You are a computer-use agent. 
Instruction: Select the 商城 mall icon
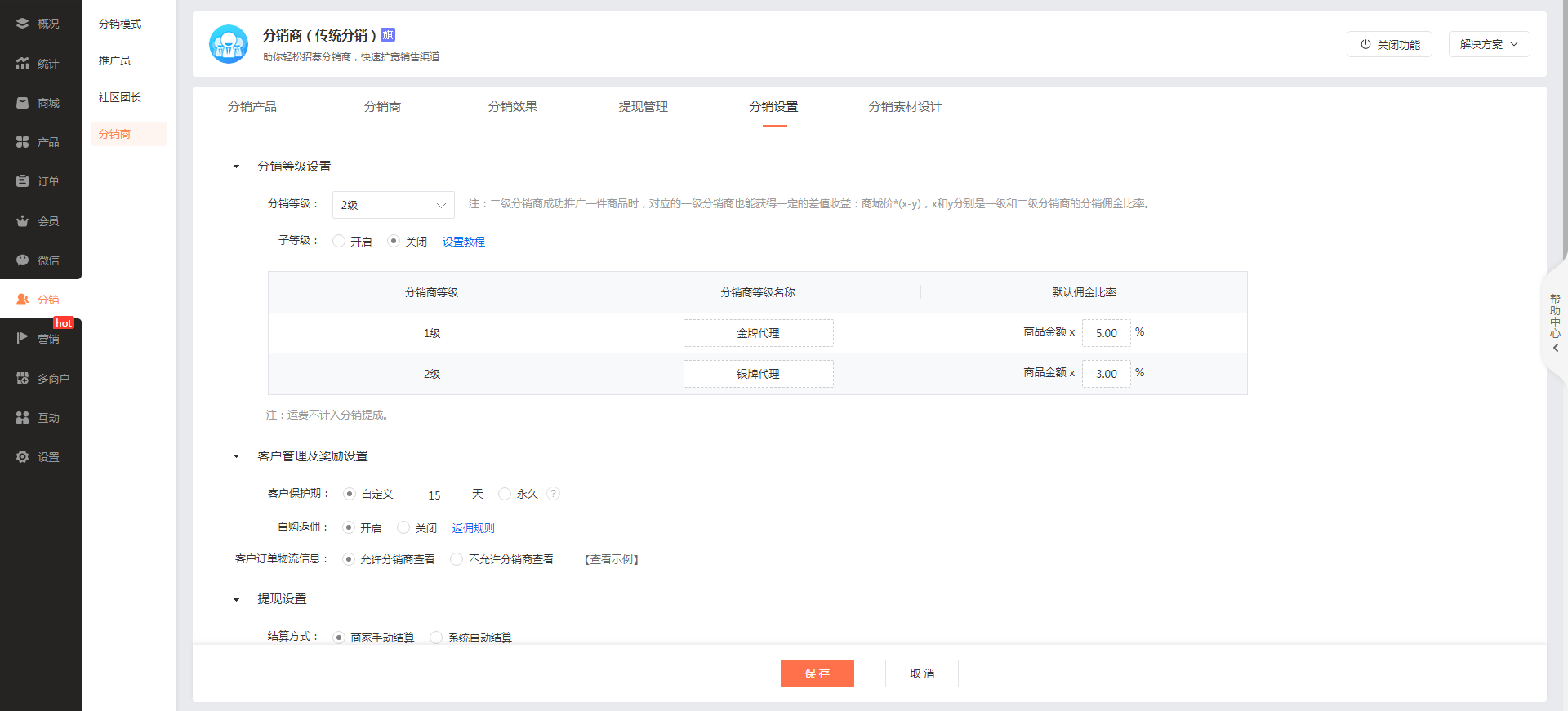coord(22,103)
